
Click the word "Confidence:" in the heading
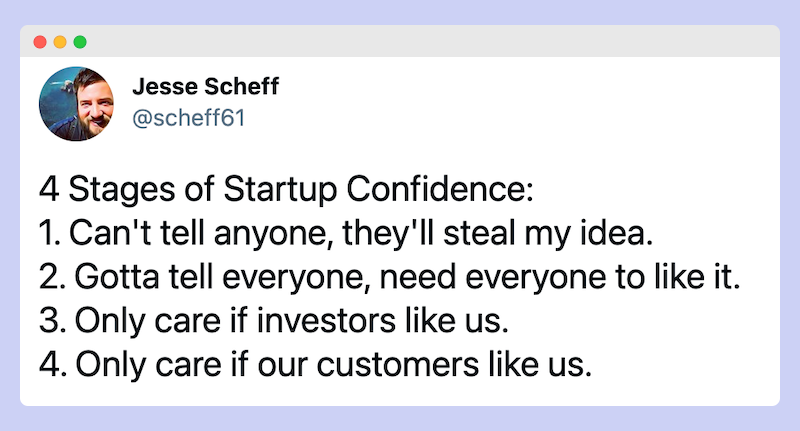tap(440, 189)
